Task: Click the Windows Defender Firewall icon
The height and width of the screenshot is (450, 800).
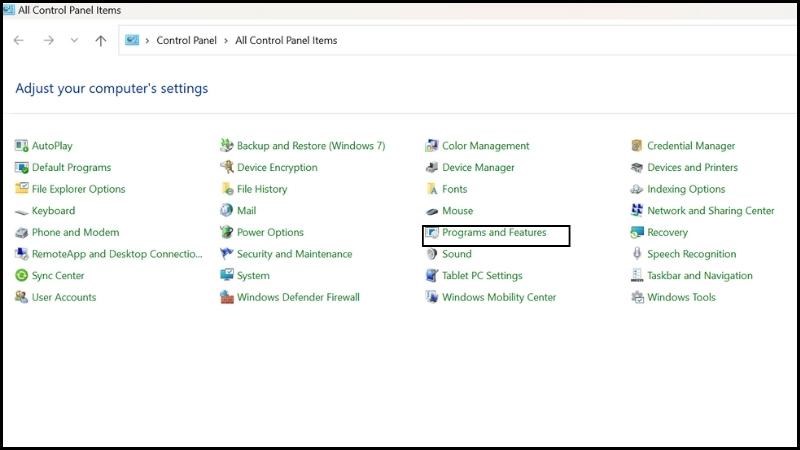Action: tap(227, 297)
